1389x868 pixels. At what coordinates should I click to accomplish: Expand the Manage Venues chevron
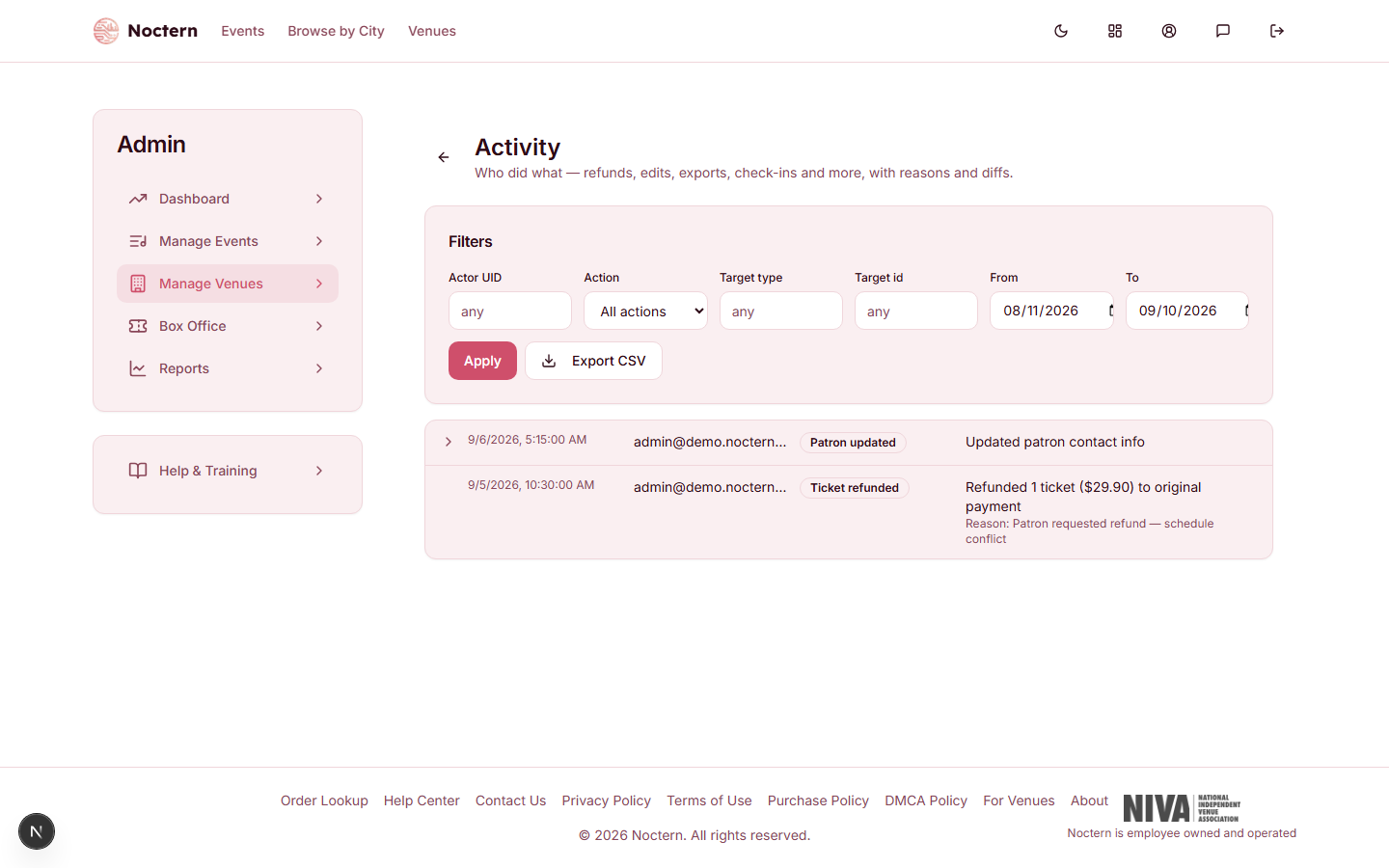click(x=319, y=284)
